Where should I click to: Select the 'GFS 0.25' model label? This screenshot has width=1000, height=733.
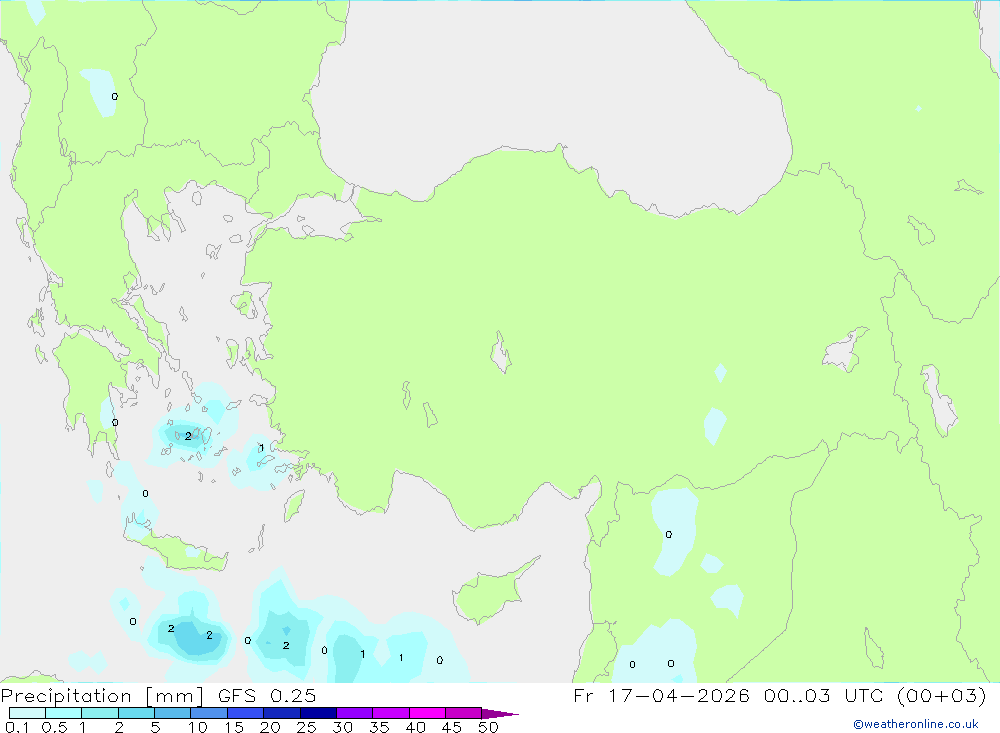(x=267, y=695)
